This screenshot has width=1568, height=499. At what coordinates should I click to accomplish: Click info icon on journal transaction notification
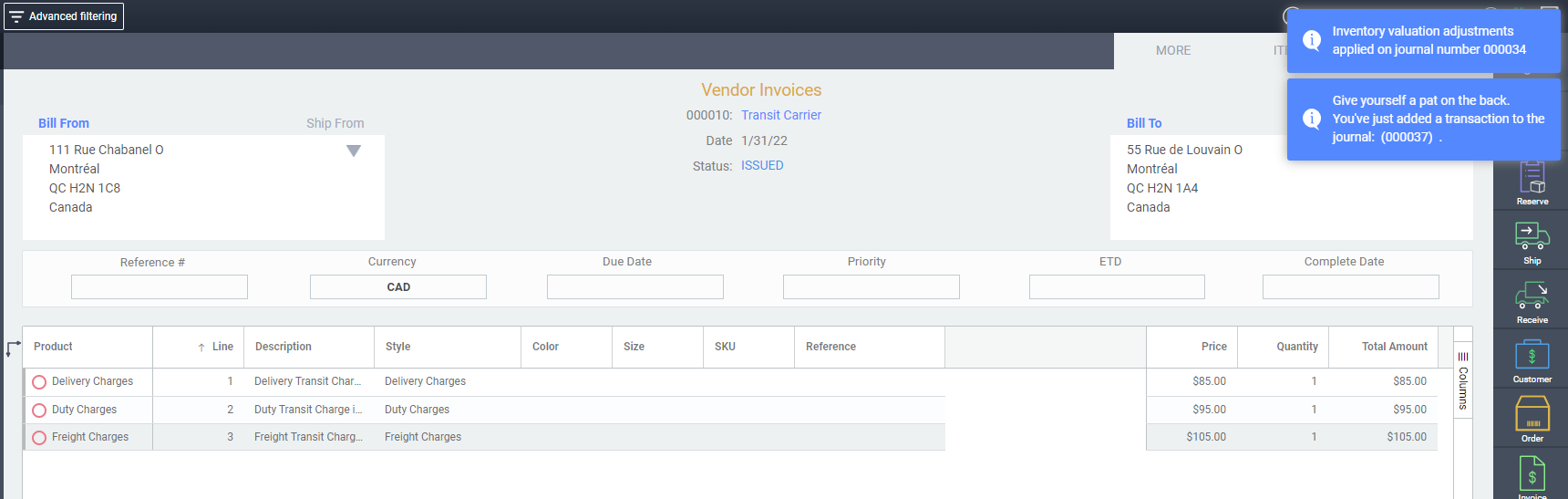point(1312,119)
